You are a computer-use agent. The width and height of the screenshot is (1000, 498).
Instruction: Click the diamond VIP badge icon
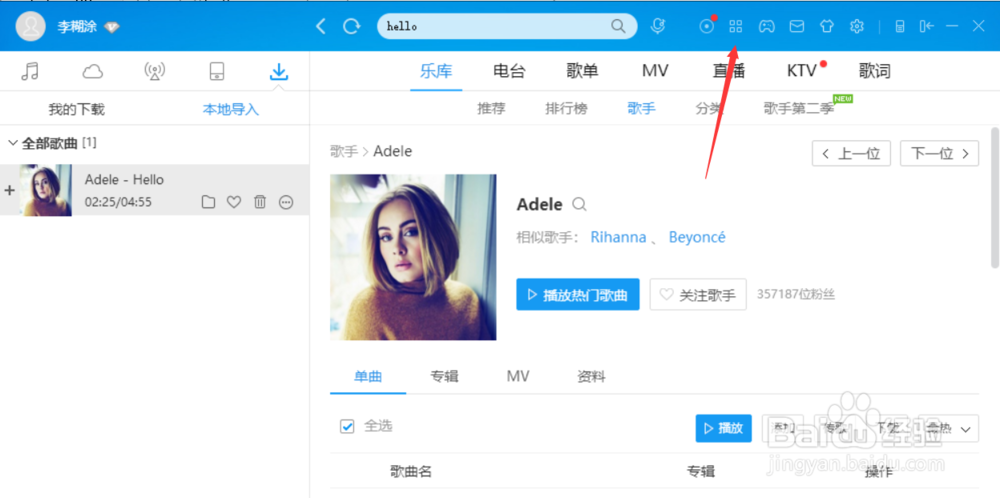pyautogui.click(x=113, y=27)
